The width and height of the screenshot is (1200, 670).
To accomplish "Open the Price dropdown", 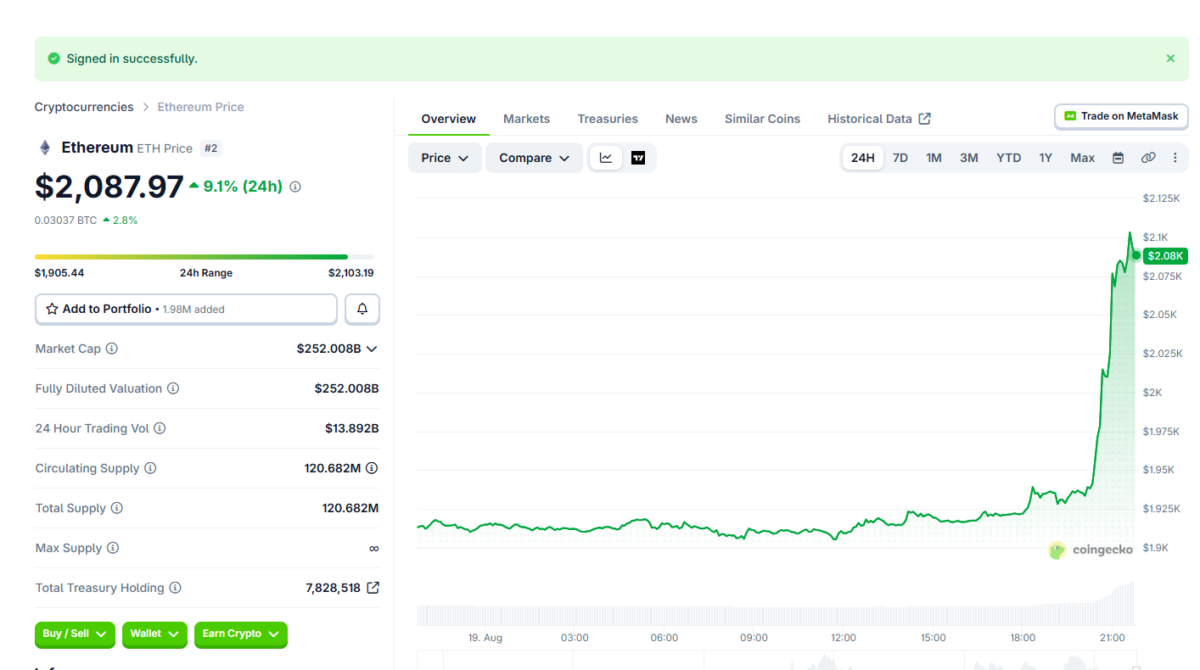I will click(x=445, y=158).
